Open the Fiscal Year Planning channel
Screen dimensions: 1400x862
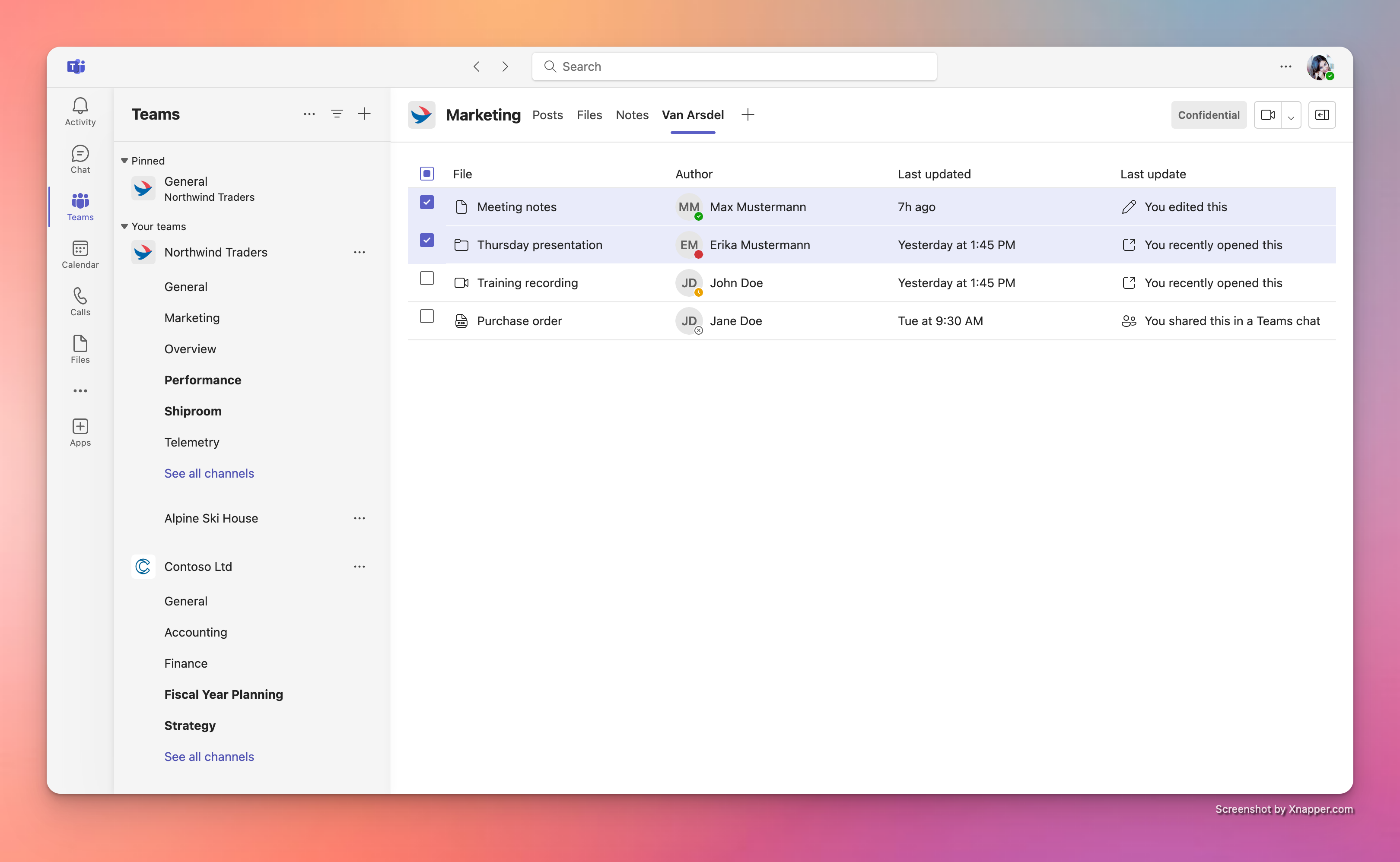tap(223, 694)
